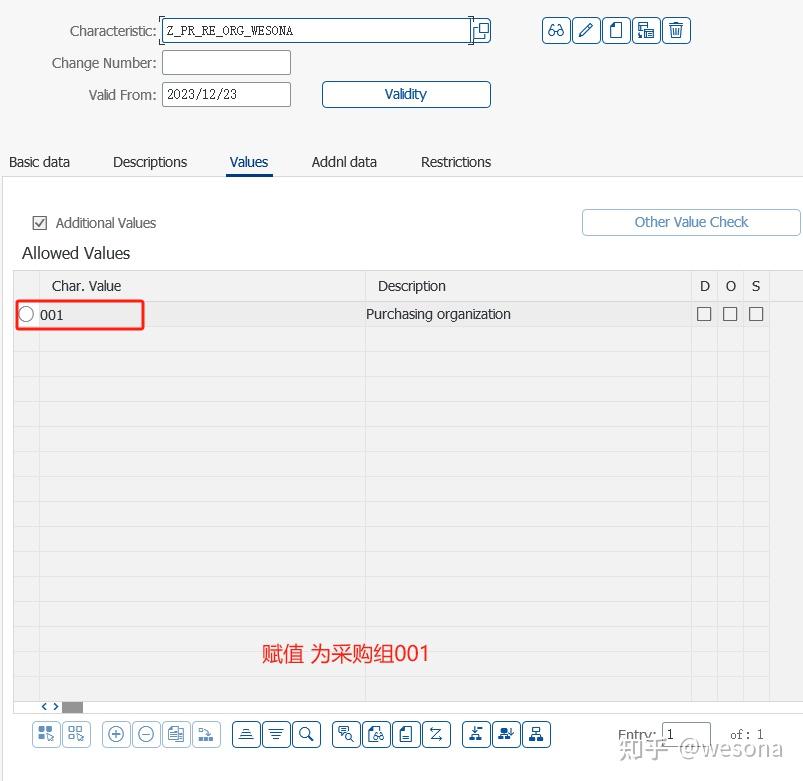Sort values using the ascending sort icon
Screen dimensions: 803x781
[x=246, y=733]
